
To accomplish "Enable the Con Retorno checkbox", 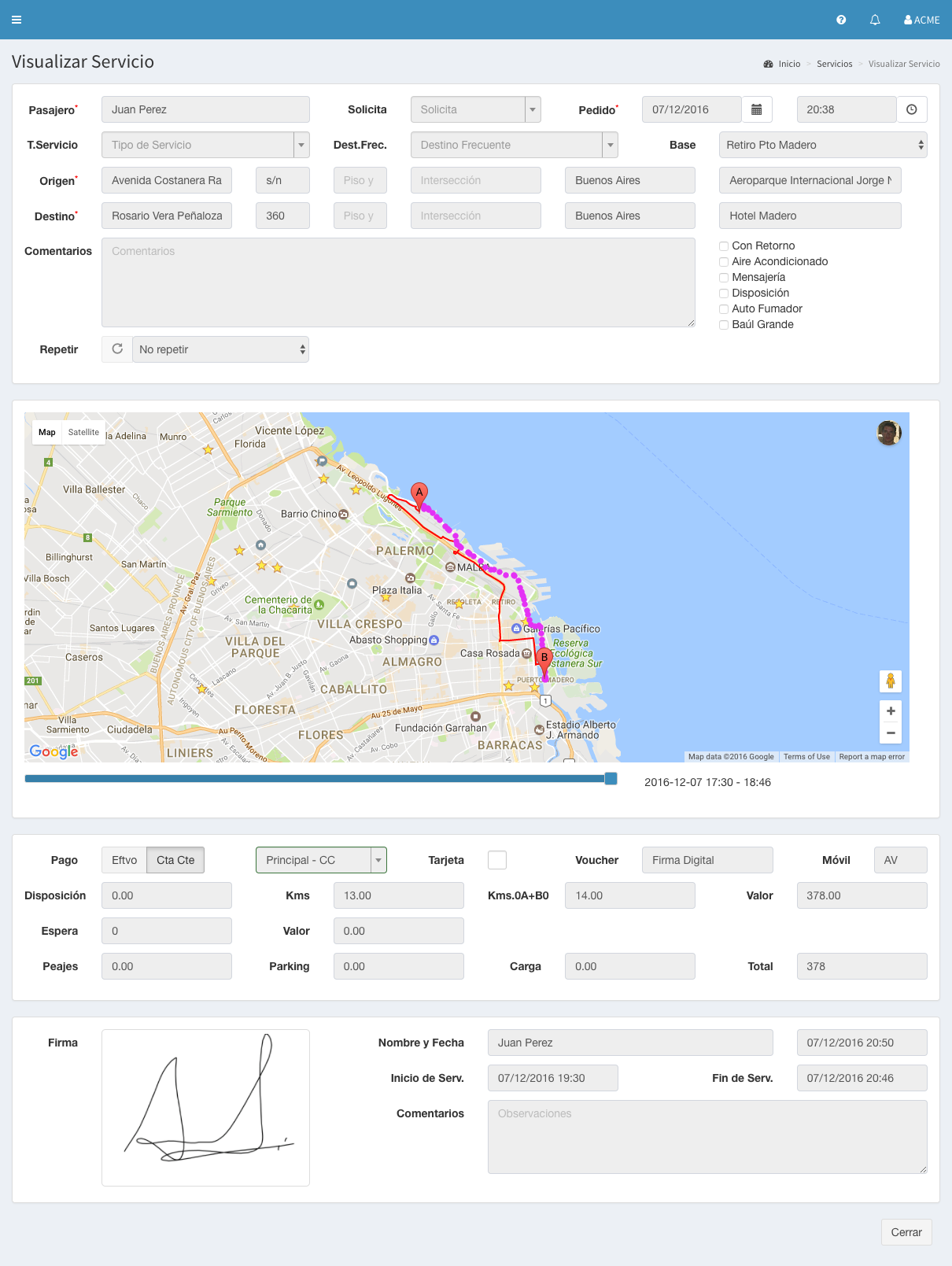I will click(x=724, y=246).
